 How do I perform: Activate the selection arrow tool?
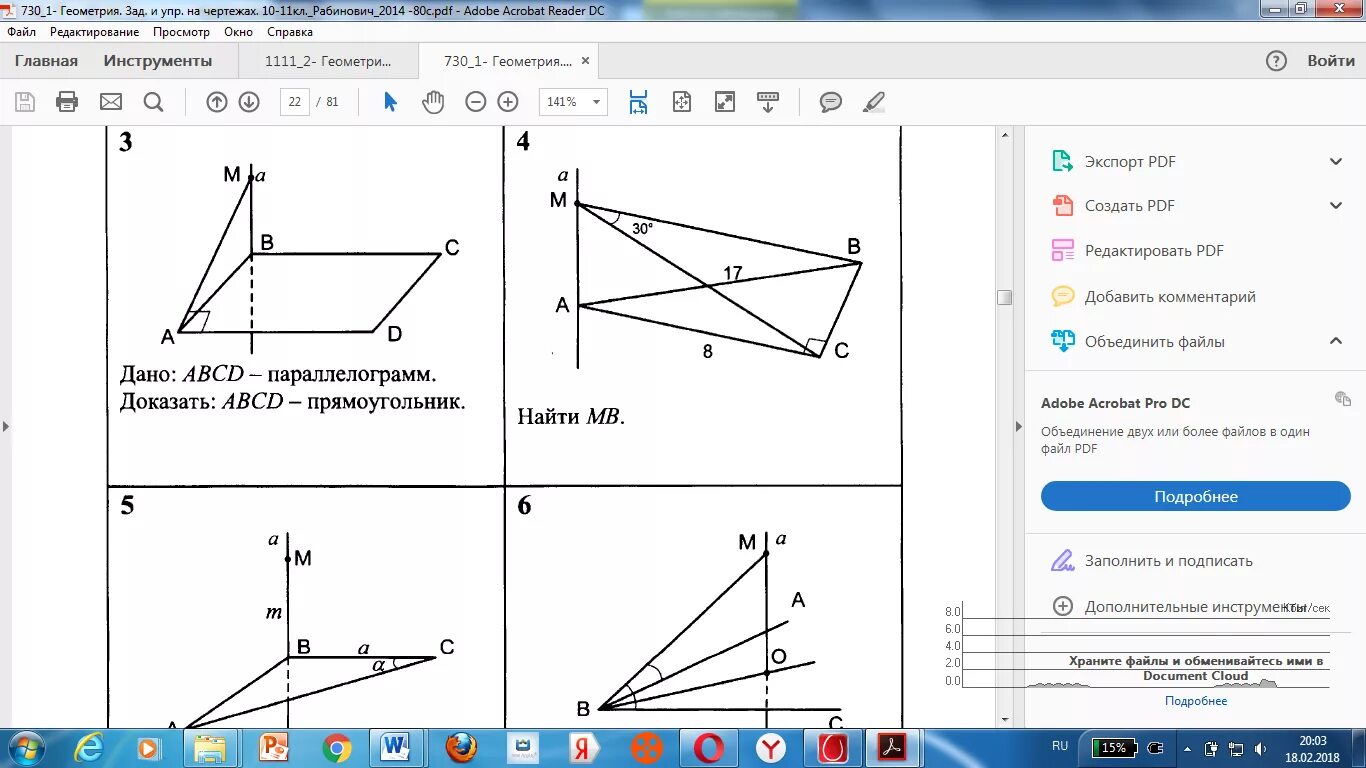point(390,102)
